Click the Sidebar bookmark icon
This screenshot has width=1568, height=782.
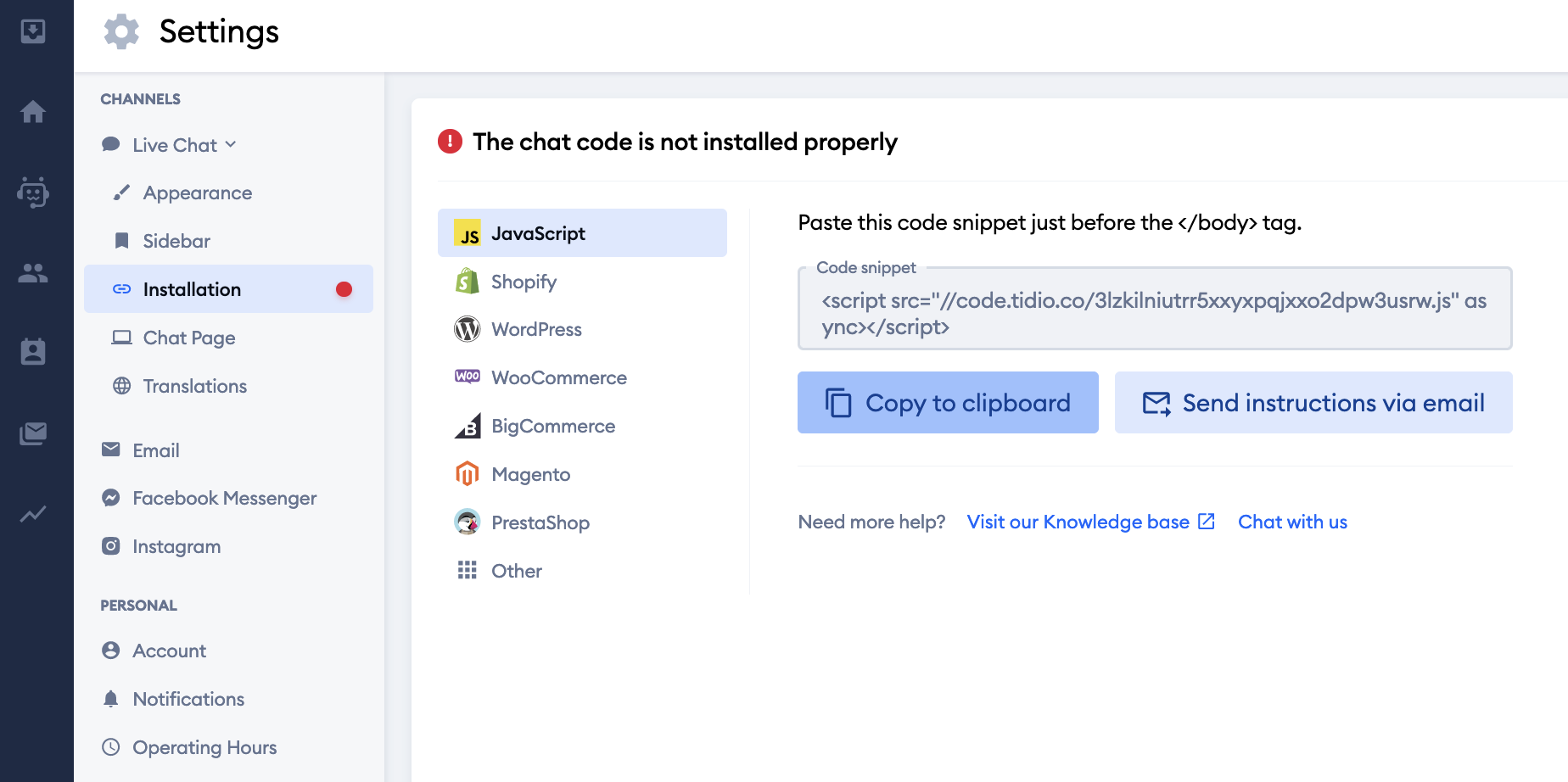pos(121,241)
